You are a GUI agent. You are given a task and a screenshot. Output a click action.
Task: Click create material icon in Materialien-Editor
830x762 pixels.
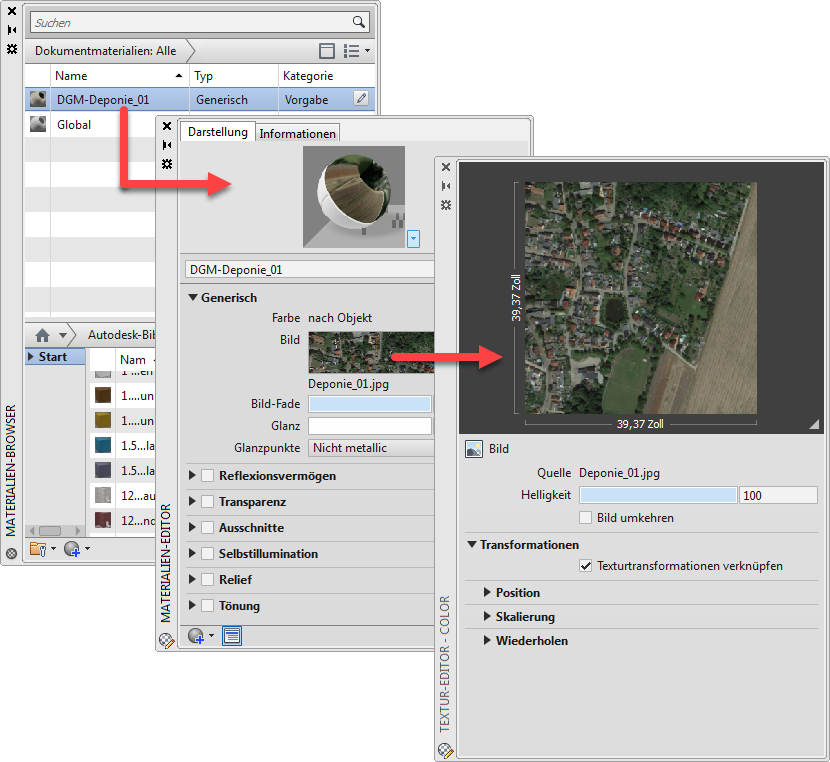[x=197, y=636]
